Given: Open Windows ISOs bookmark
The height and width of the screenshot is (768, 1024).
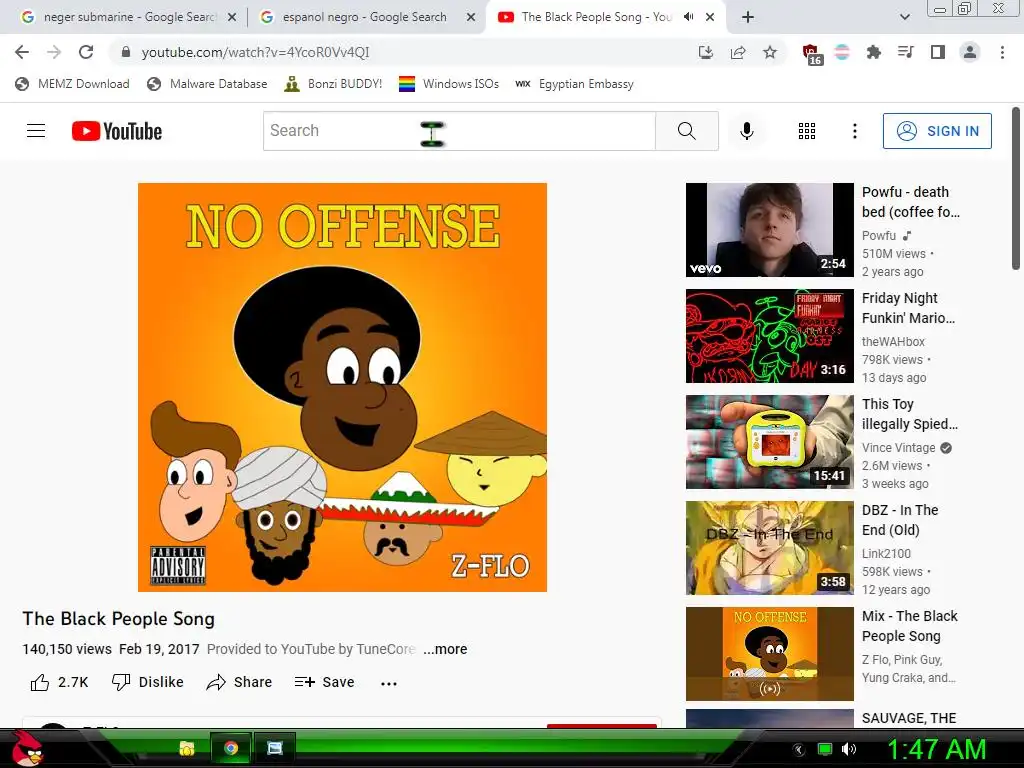Looking at the screenshot, I should (x=449, y=84).
